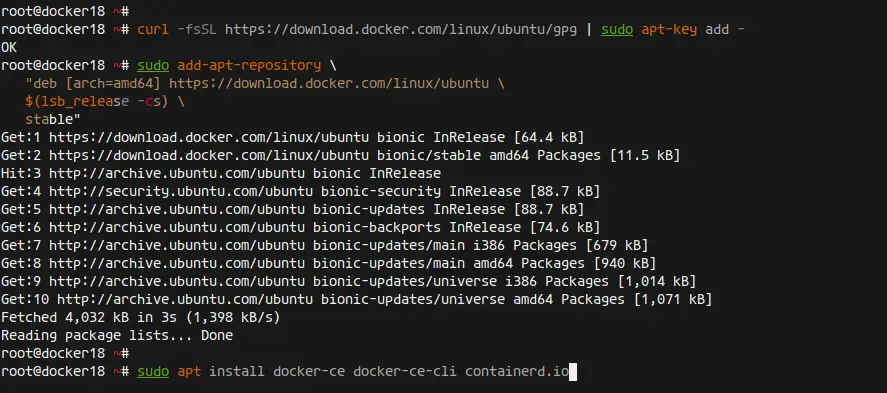This screenshot has width=887, height=393.
Task: Click the Docker GPG URL in curl command
Action: click(401, 29)
